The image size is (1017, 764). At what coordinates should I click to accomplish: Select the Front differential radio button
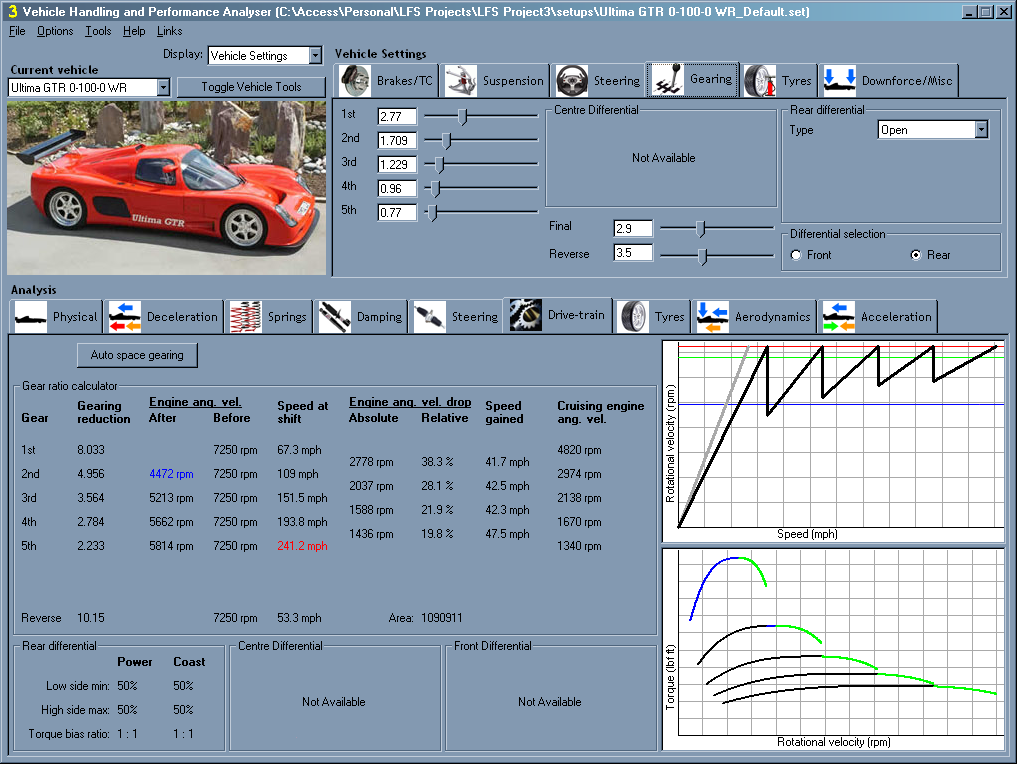796,255
